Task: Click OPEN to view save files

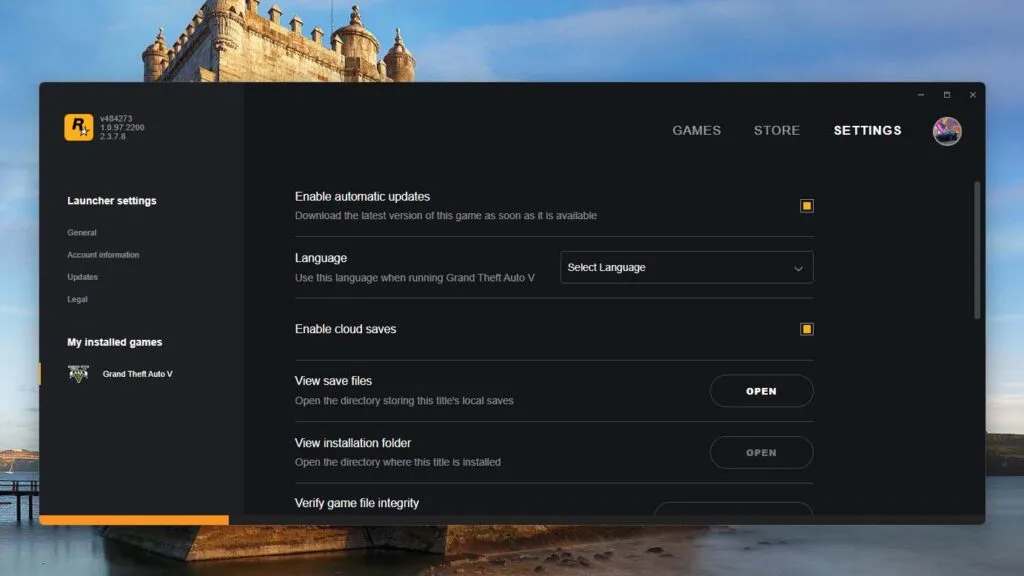Action: click(761, 391)
